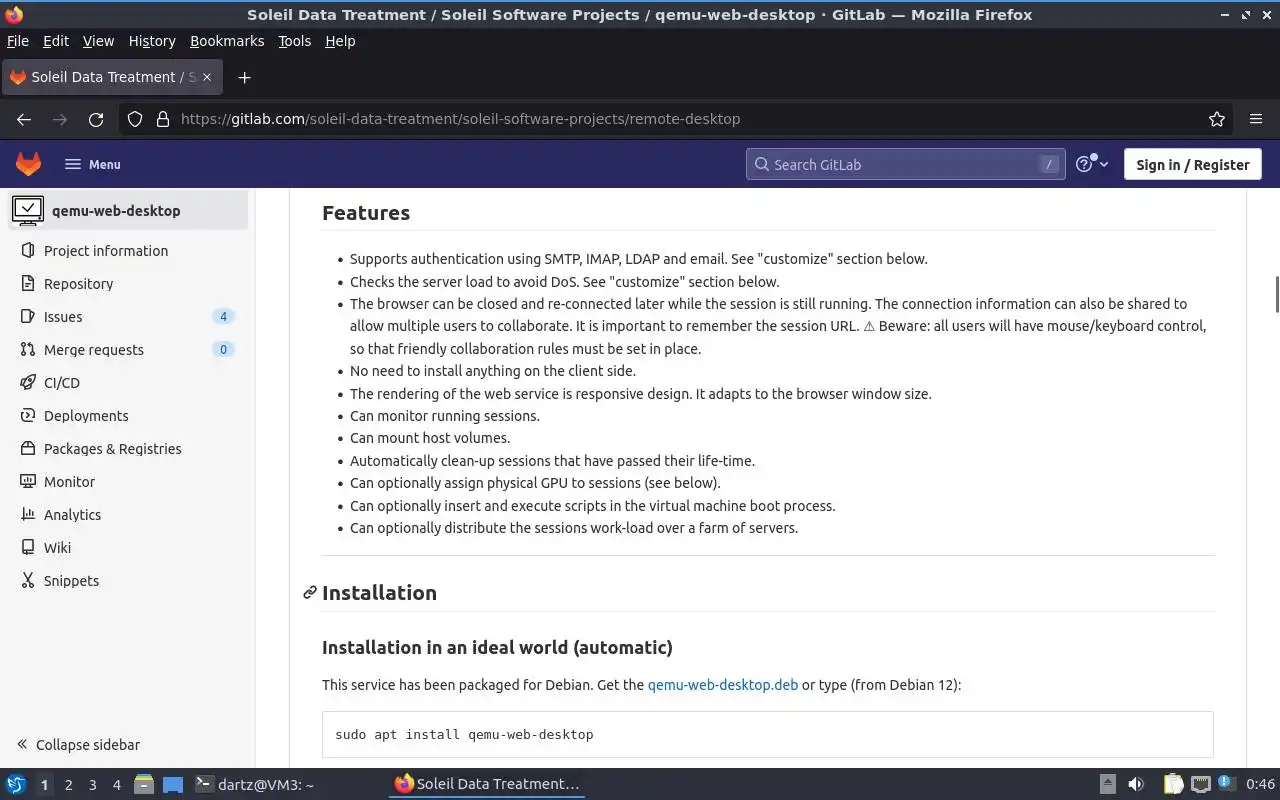Click the Analytics chart icon
The width and height of the screenshot is (1280, 800).
click(x=27, y=515)
